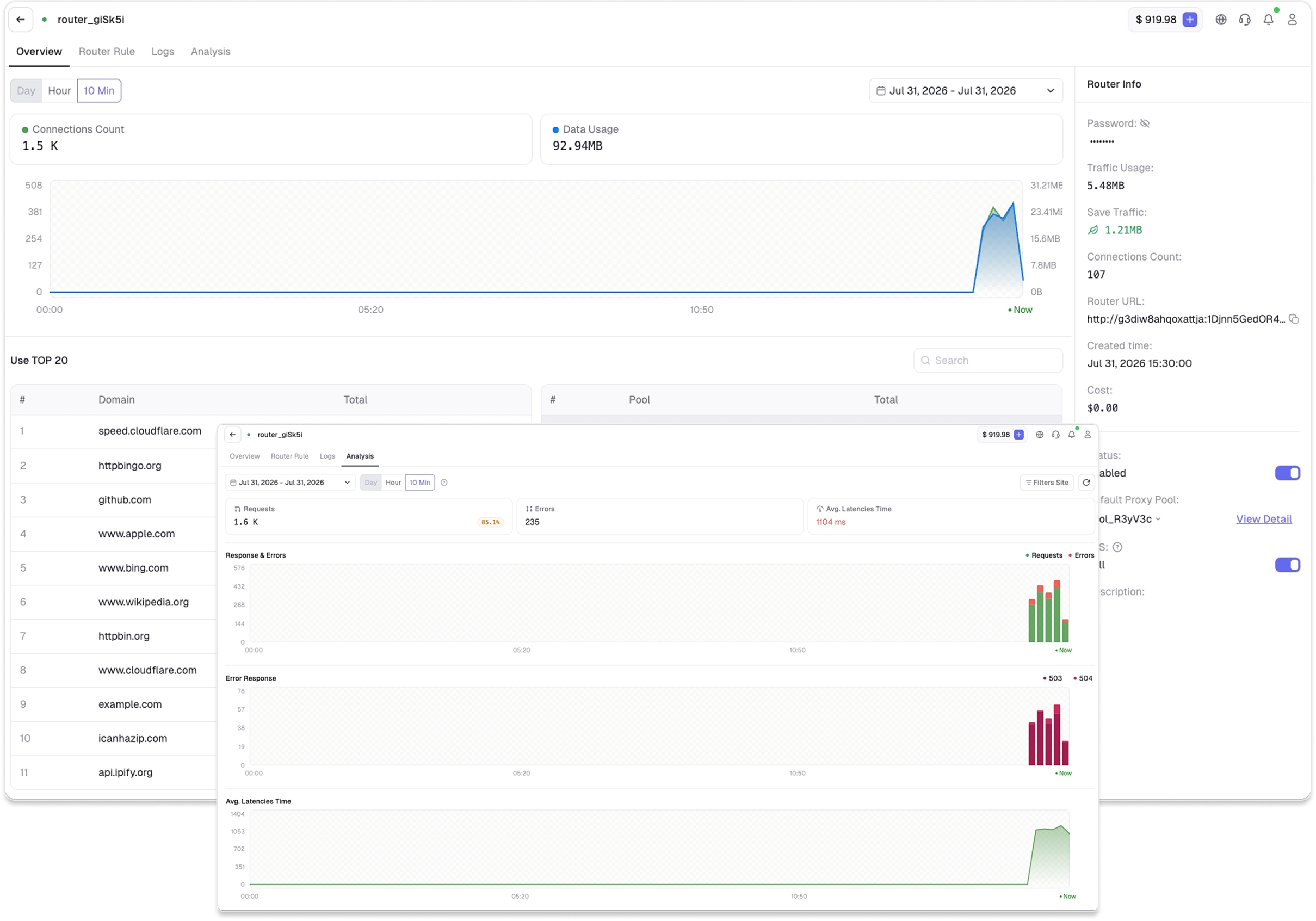Click the Pool column header

639,399
